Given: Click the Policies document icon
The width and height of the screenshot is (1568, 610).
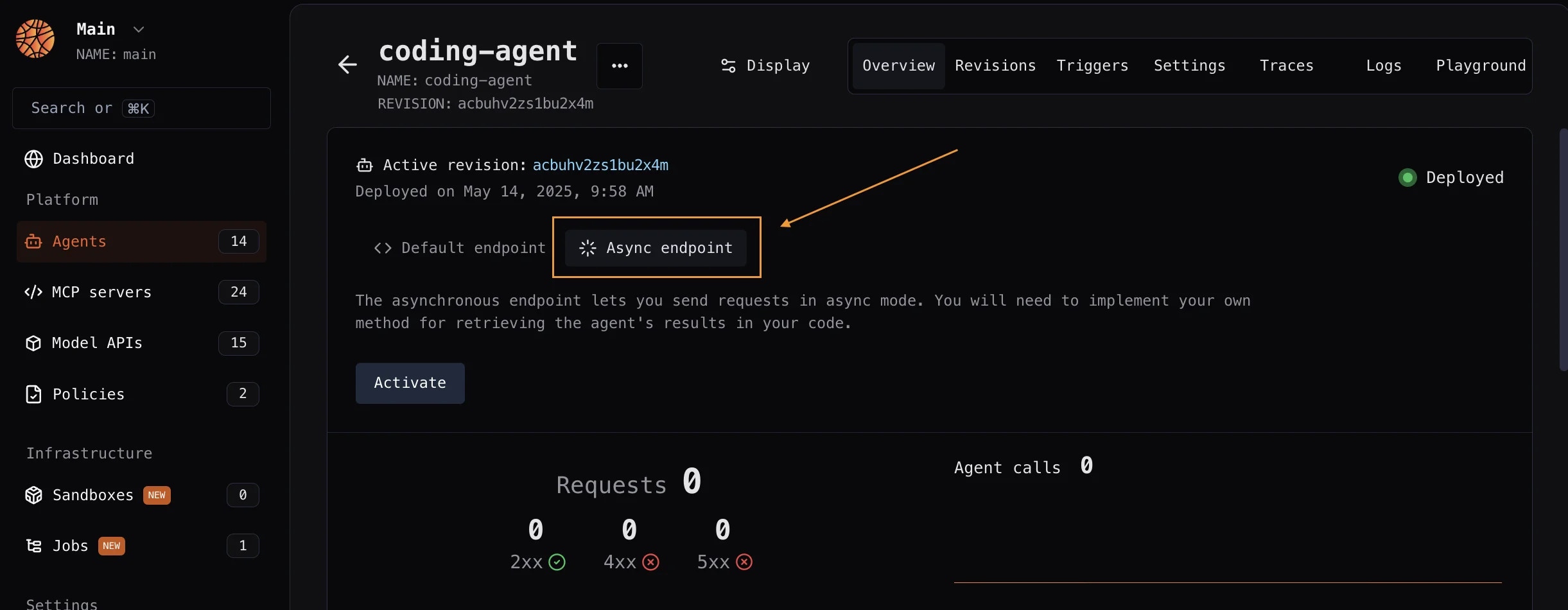Looking at the screenshot, I should tap(33, 394).
